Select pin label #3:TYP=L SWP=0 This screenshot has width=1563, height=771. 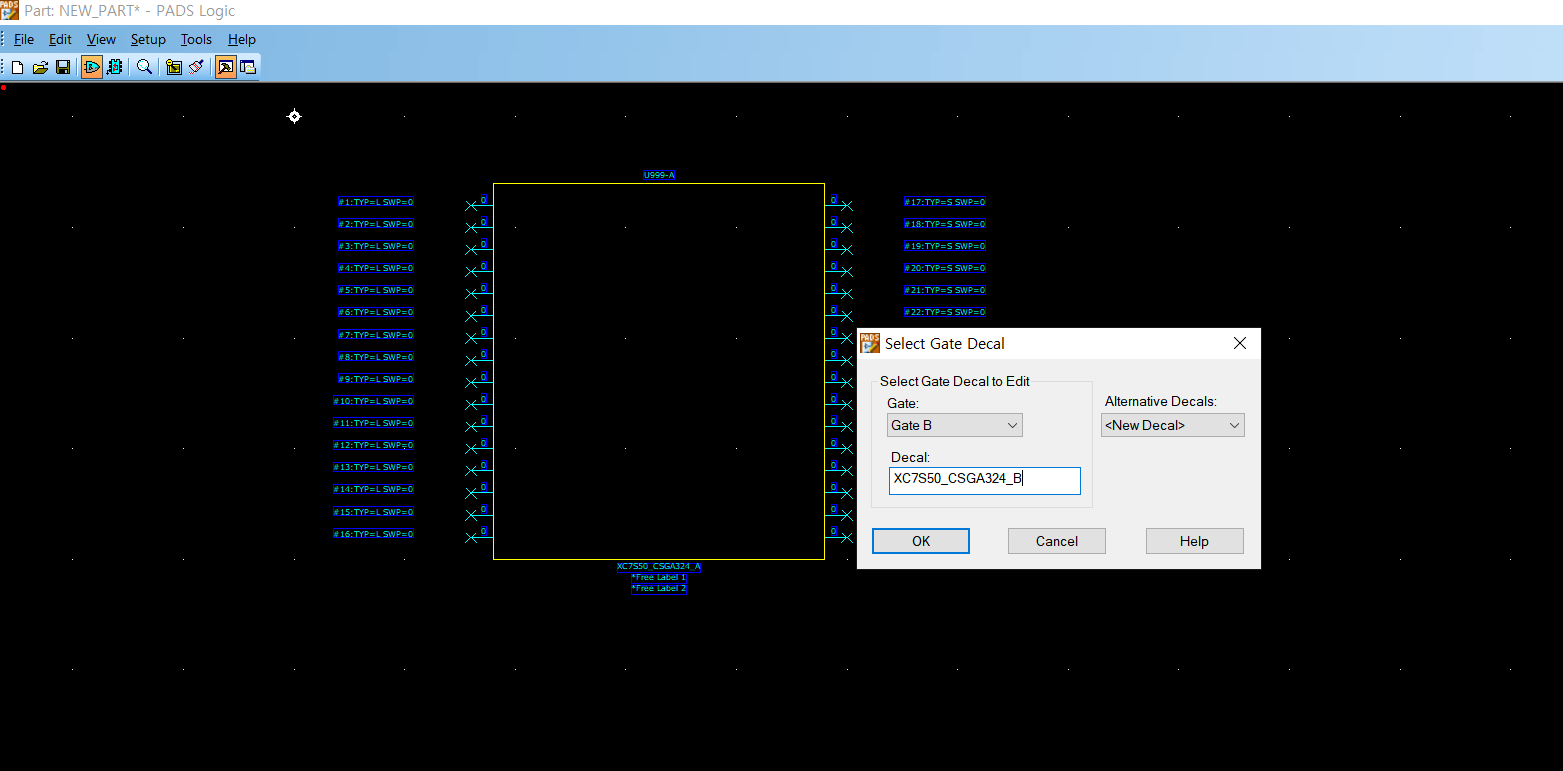(375, 246)
